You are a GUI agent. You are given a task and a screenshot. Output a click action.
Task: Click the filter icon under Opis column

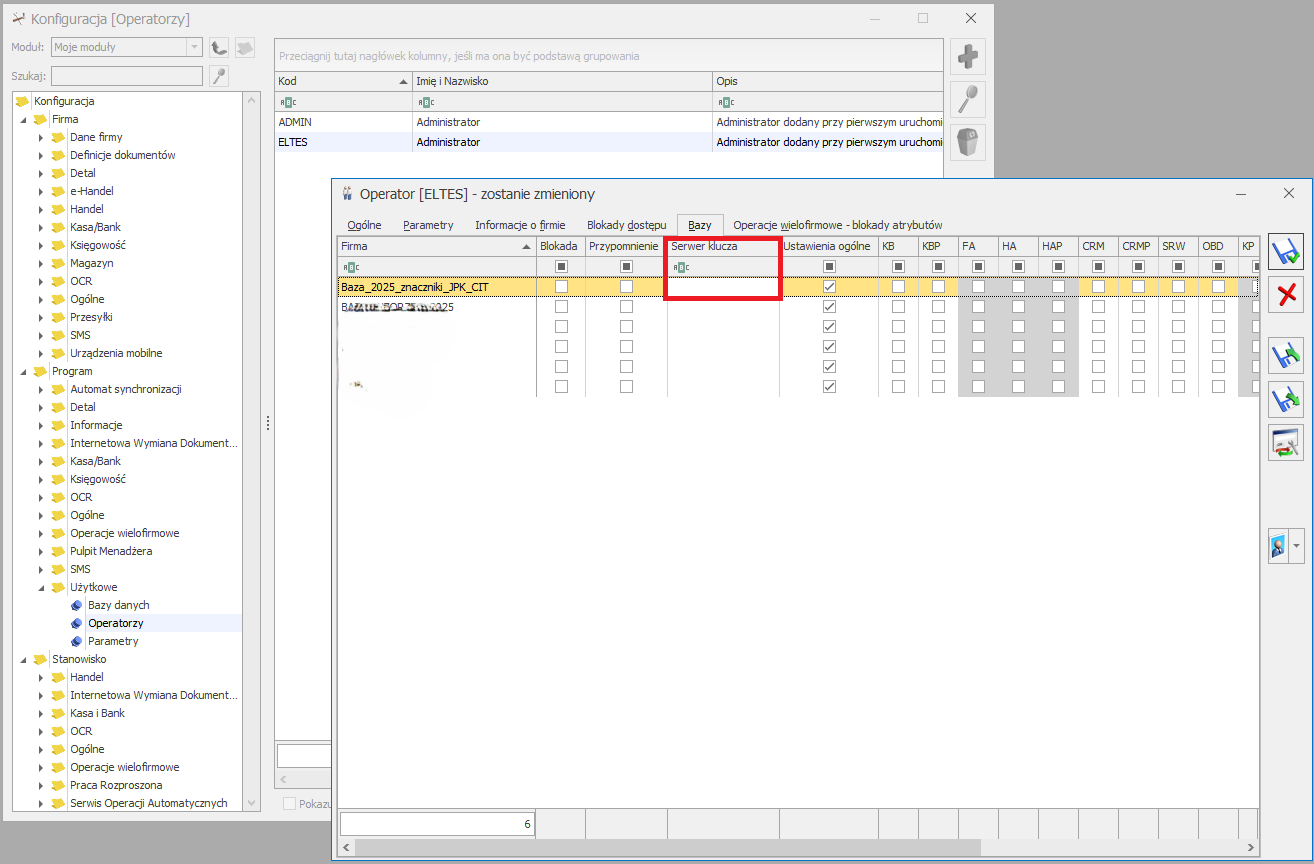pyautogui.click(x=726, y=102)
